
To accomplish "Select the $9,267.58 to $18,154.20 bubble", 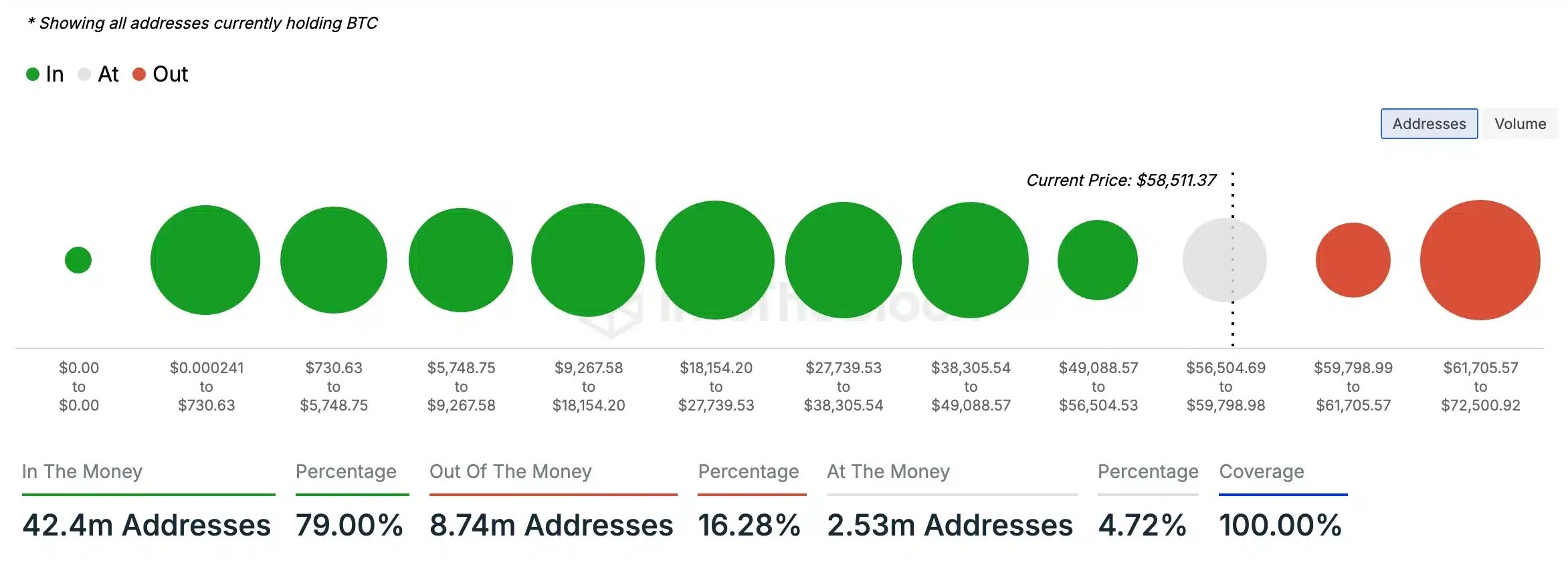I will (x=588, y=260).
